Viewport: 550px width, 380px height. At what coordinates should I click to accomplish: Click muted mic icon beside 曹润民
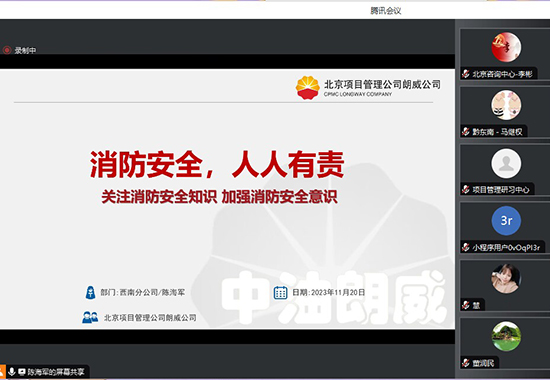(x=466, y=363)
